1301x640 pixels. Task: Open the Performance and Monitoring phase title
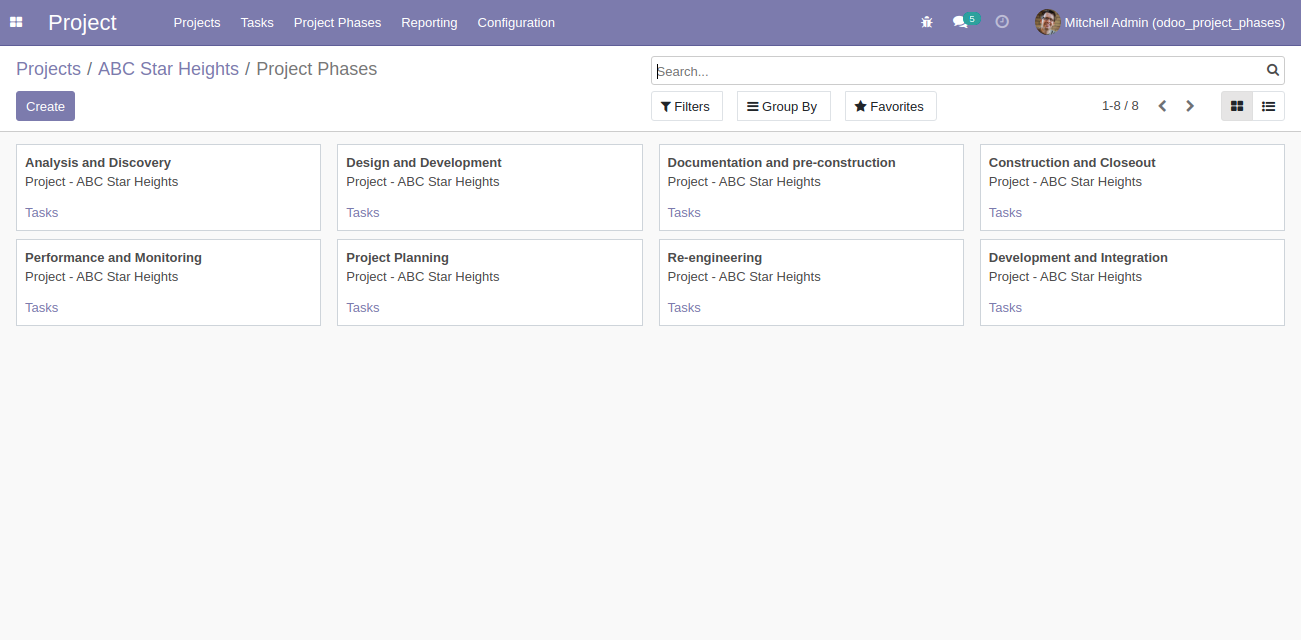113,257
